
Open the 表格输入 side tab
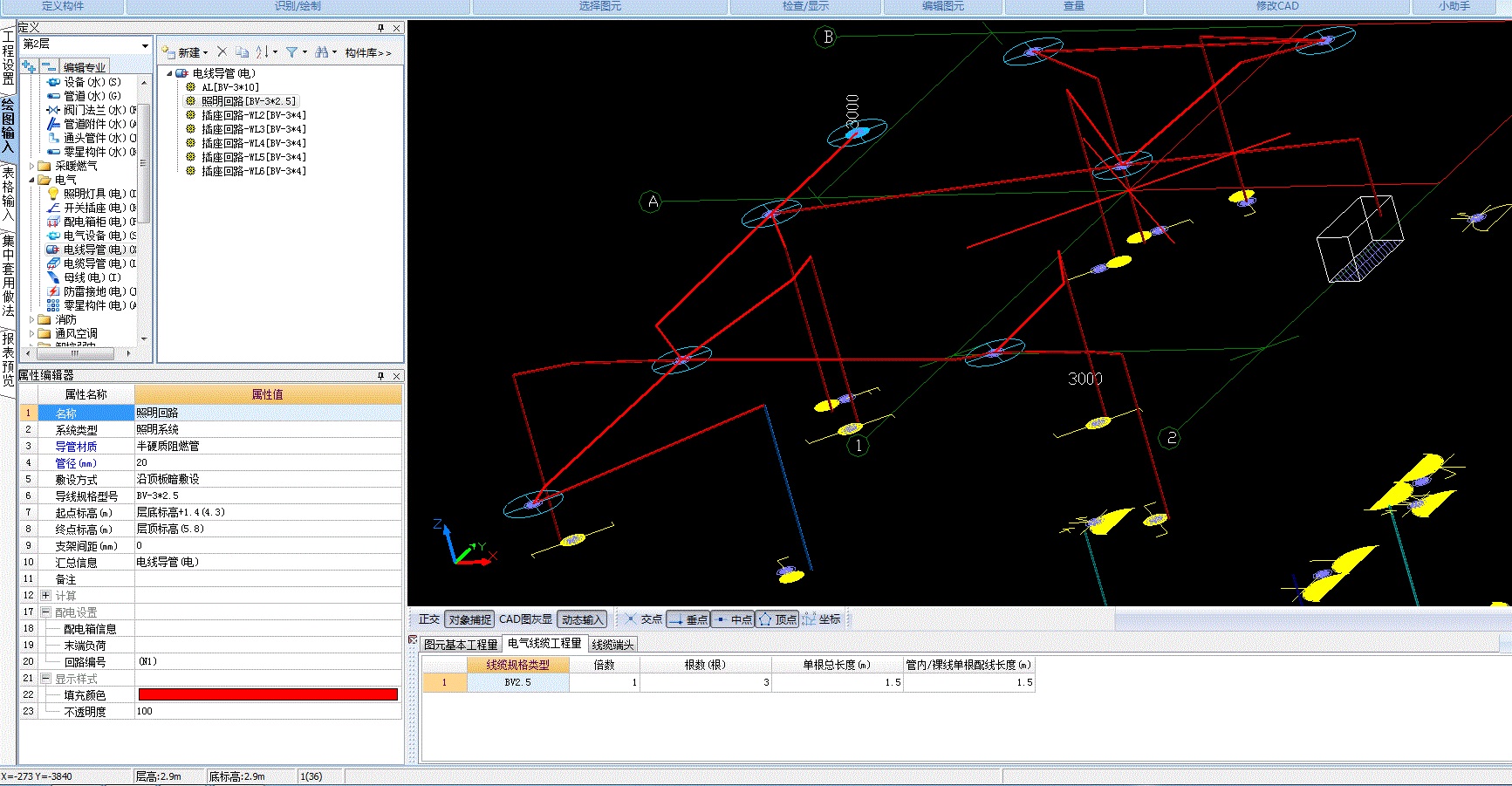(8, 194)
